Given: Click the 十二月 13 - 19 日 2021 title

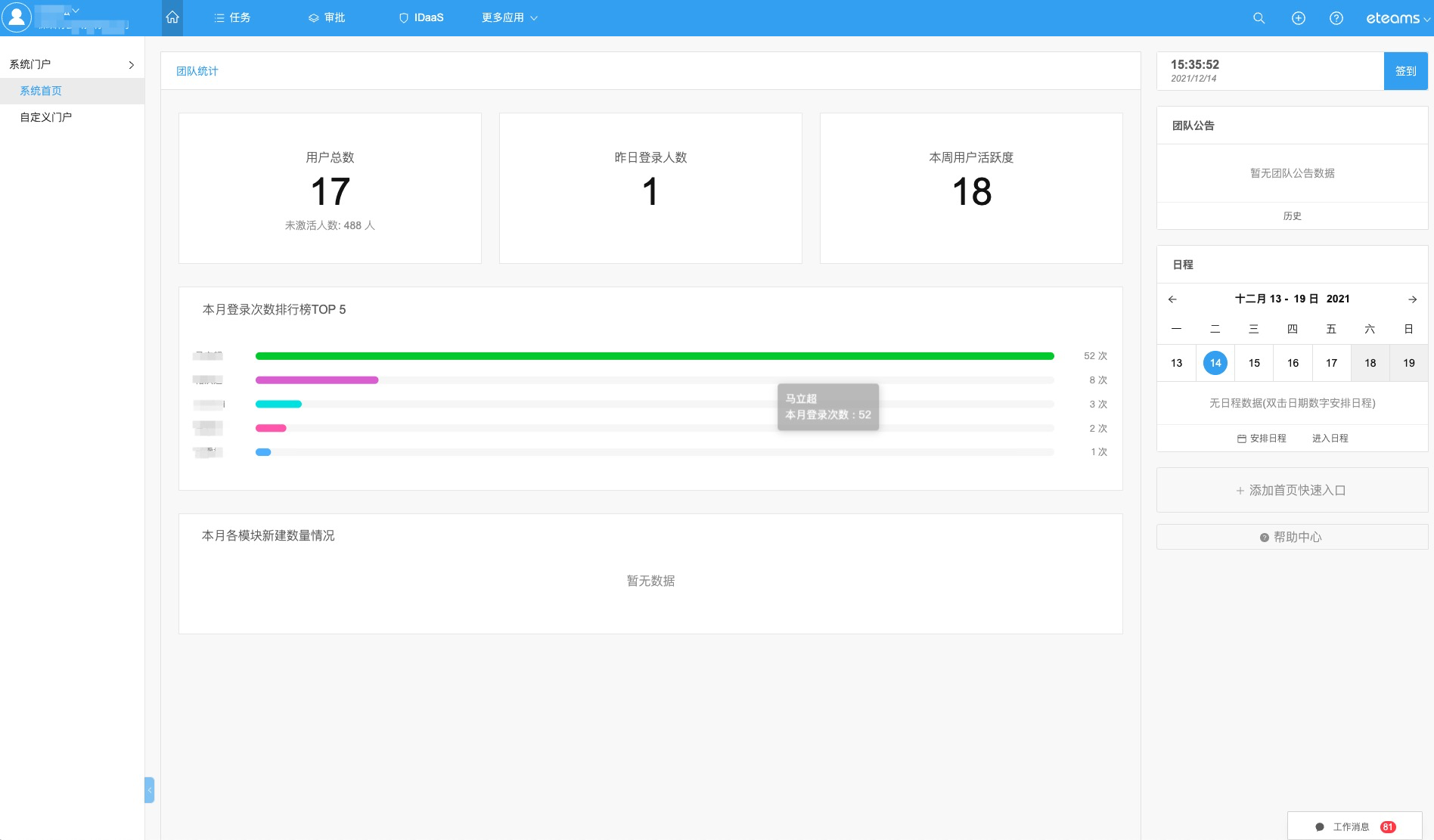Looking at the screenshot, I should [1292, 299].
